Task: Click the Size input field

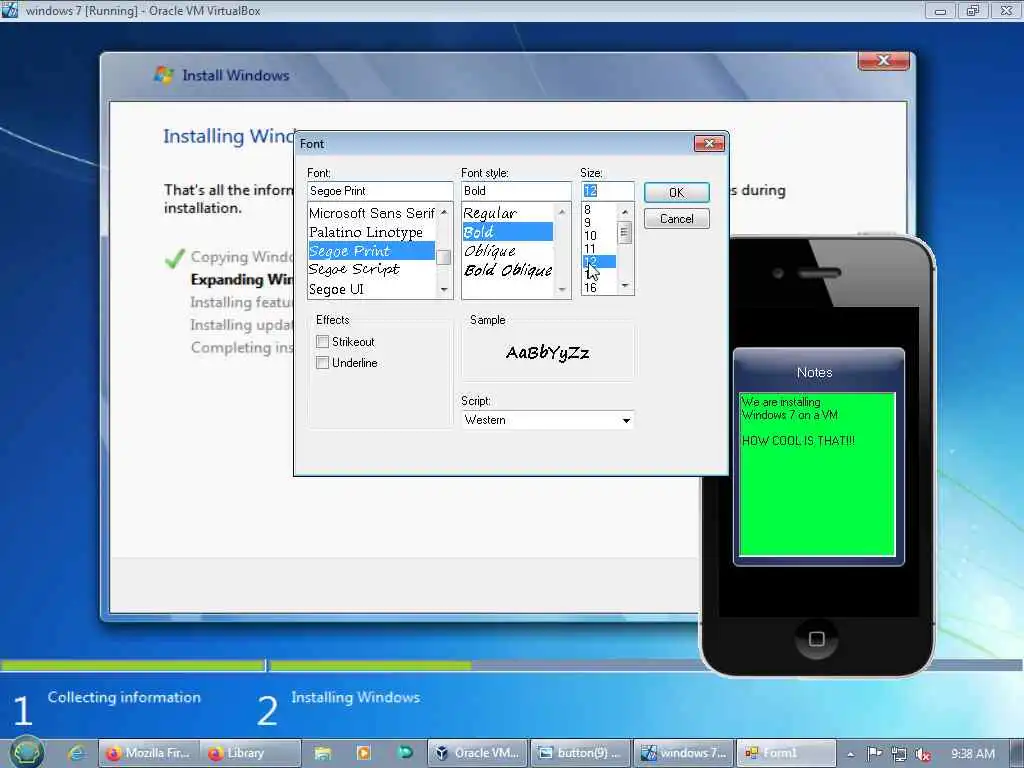Action: coord(607,191)
